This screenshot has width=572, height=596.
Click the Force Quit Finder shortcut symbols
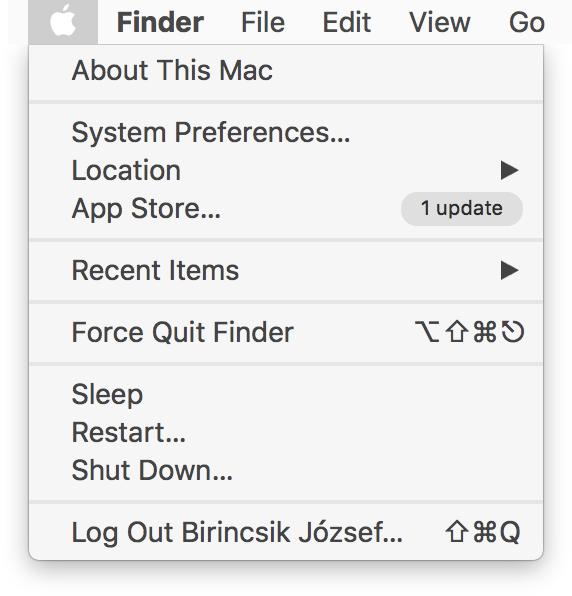pos(469,332)
